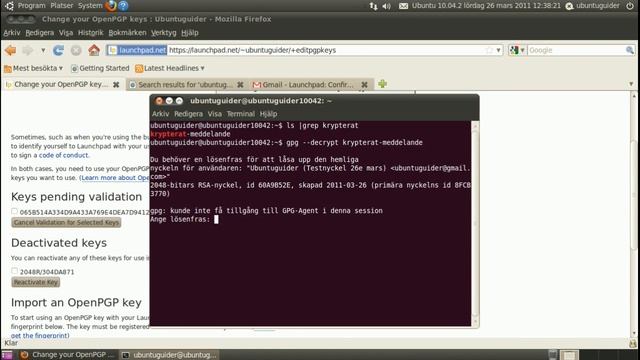The width and height of the screenshot is (640, 360).
Task: Open Redigera menu in the terminal window
Action: point(188,114)
